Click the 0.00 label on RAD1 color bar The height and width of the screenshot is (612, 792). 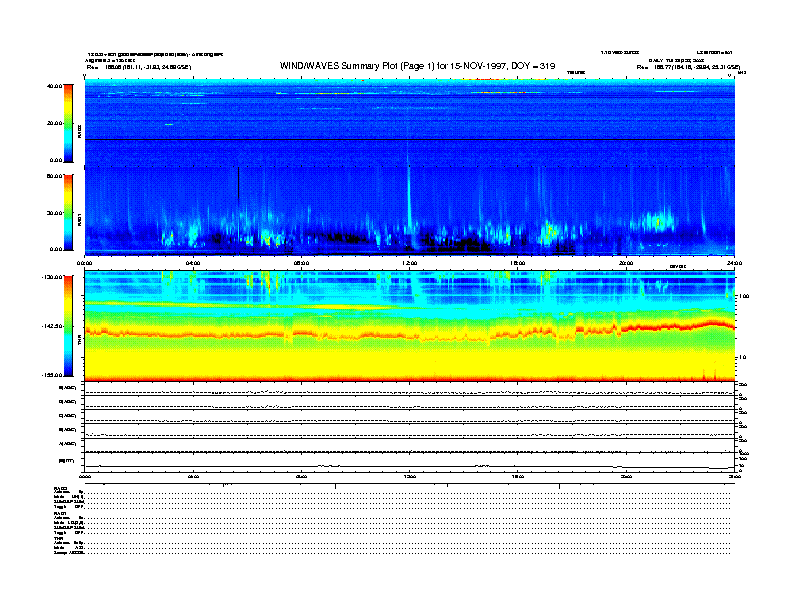56,249
